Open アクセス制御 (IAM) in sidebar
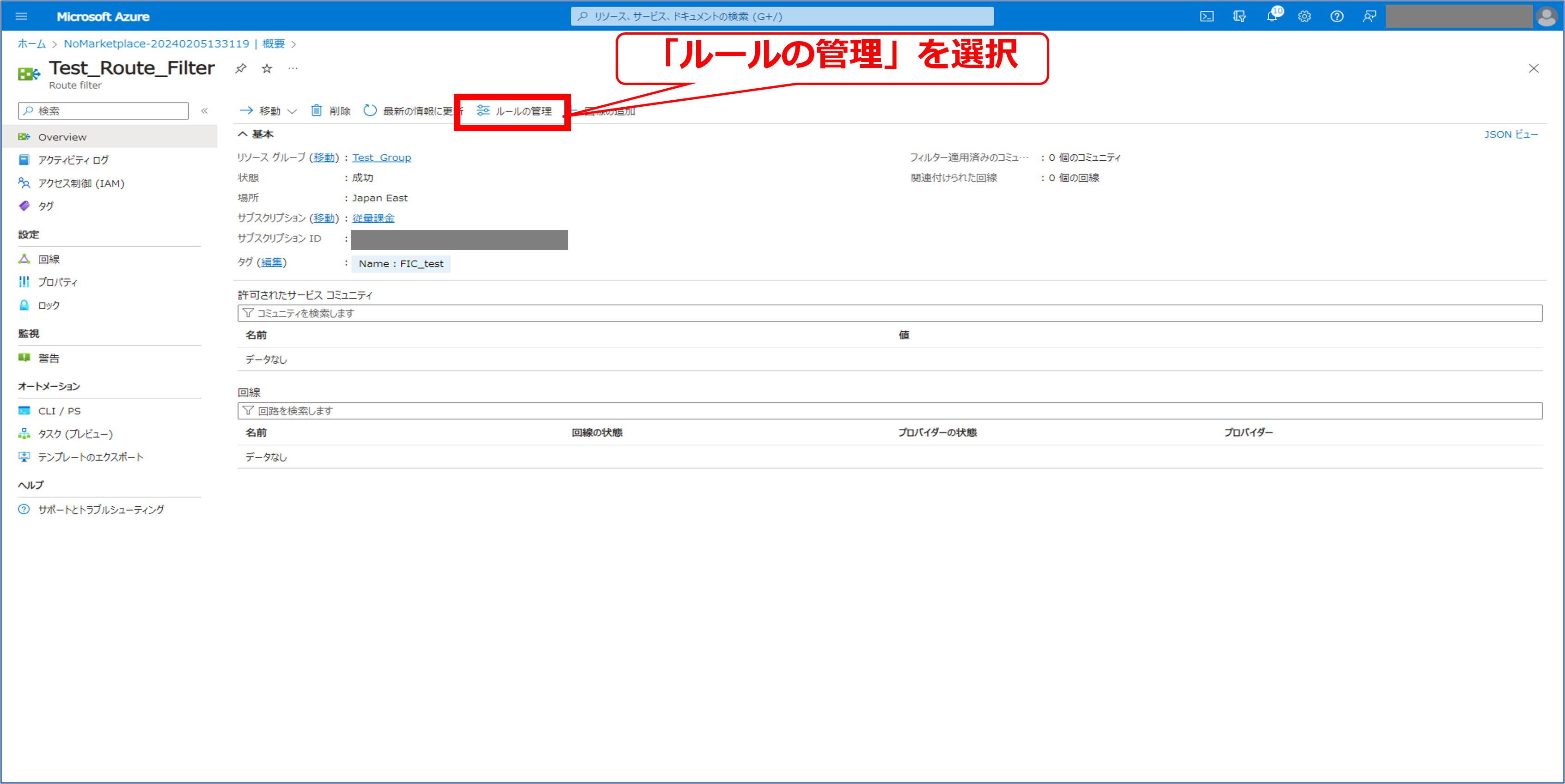 81,183
